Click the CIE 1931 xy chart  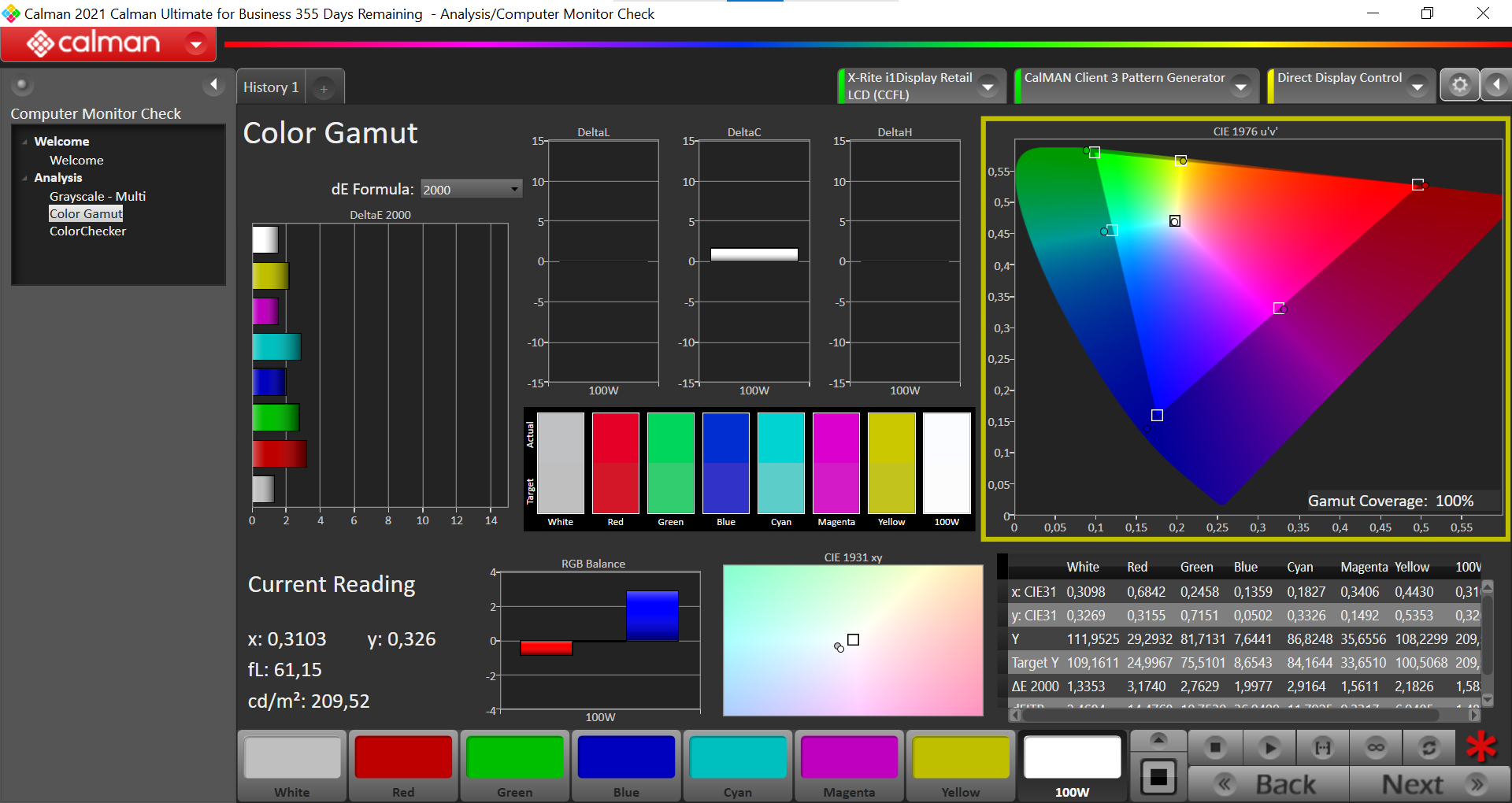point(853,640)
